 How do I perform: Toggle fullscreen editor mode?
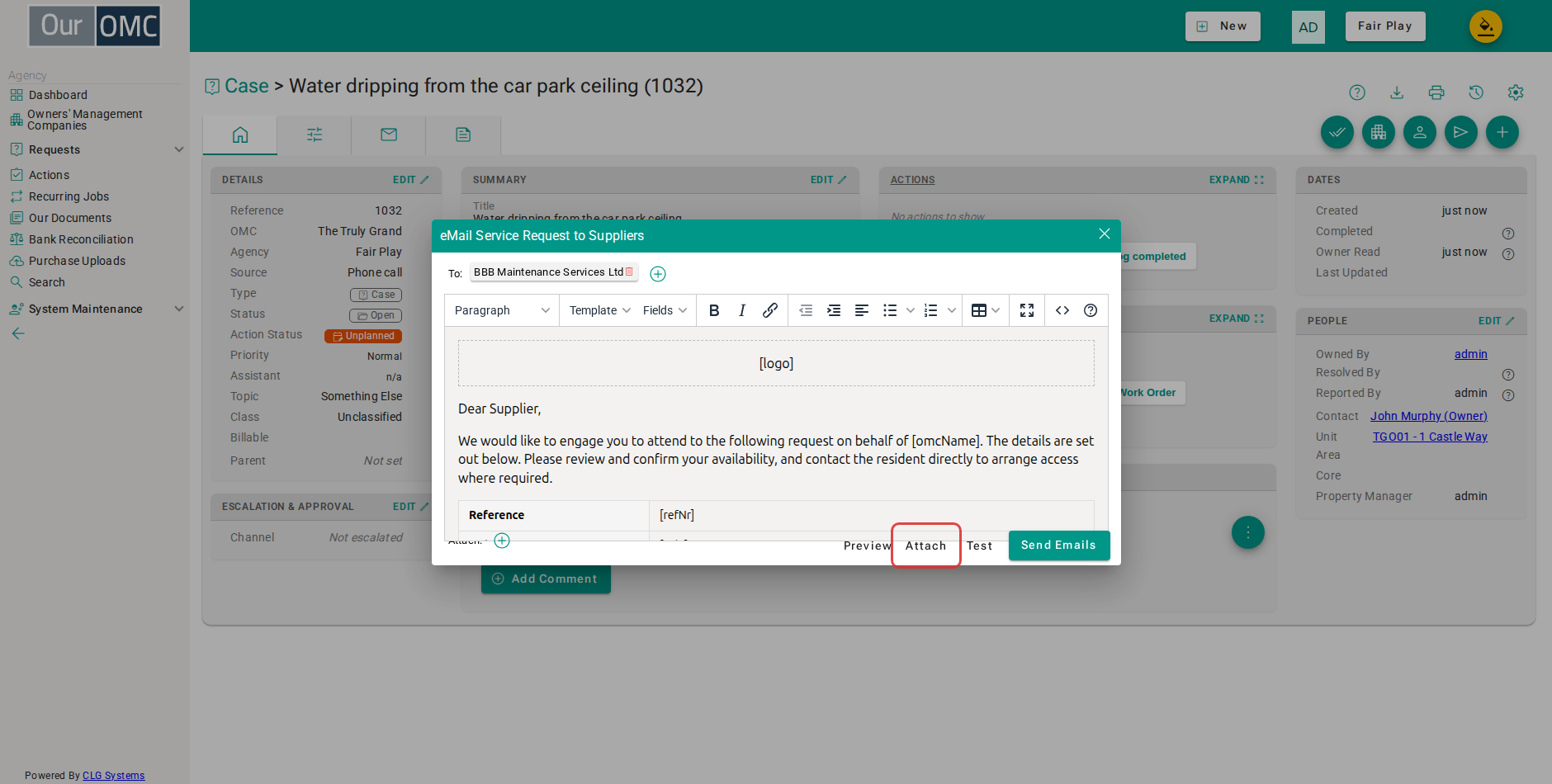coord(1026,310)
